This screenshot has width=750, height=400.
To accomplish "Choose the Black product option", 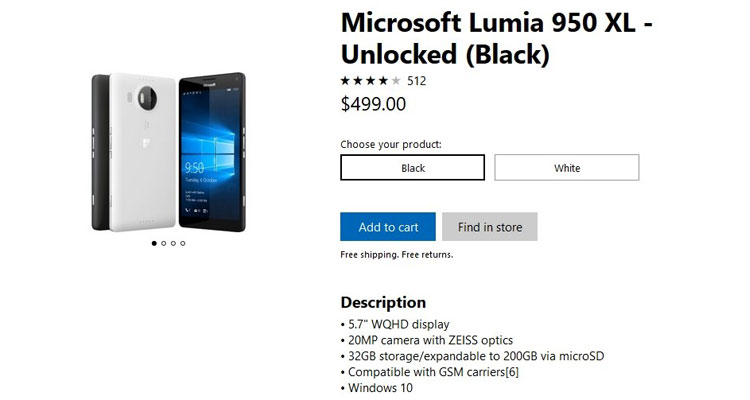I will coord(412,168).
